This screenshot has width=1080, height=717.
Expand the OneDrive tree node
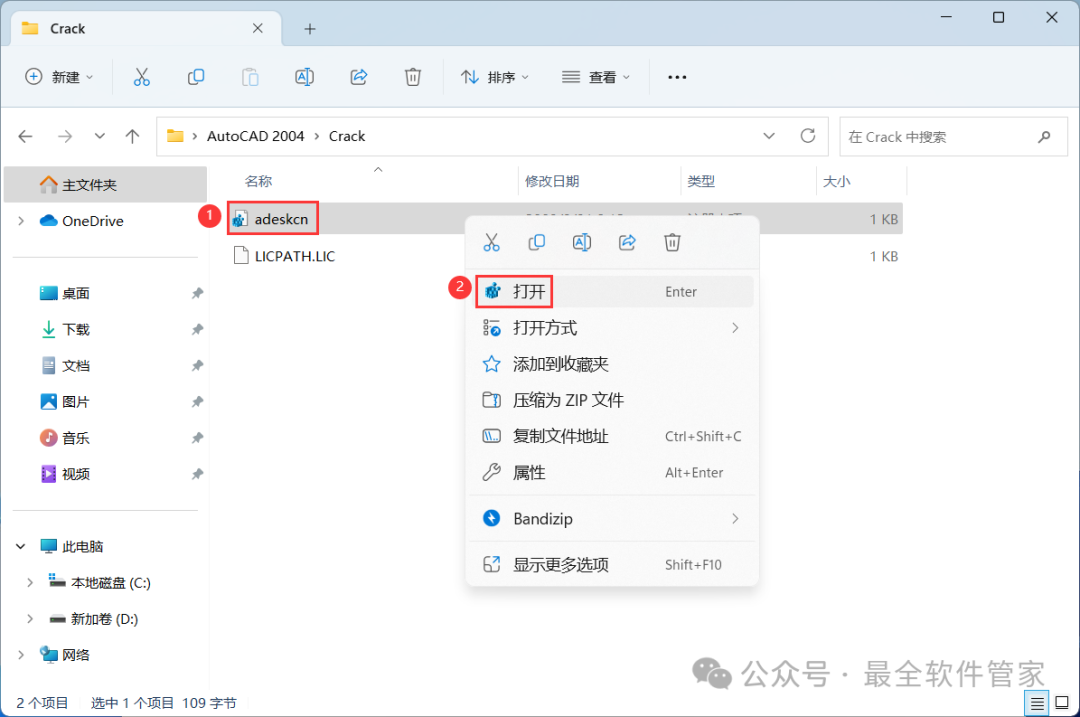point(21,221)
